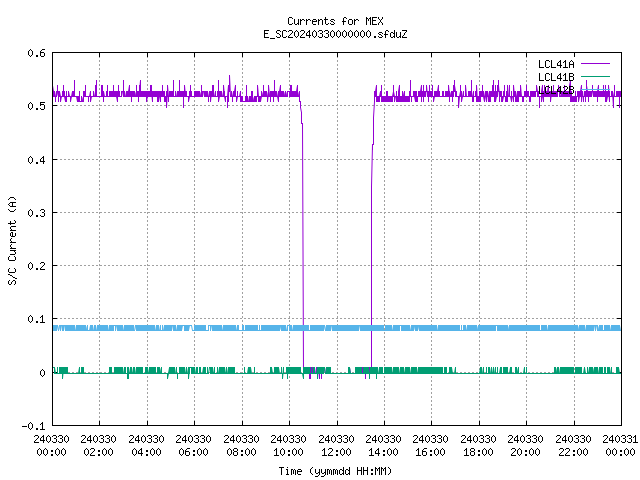
Task: Click the 240330 10:00 time tick label
Action: point(288,446)
